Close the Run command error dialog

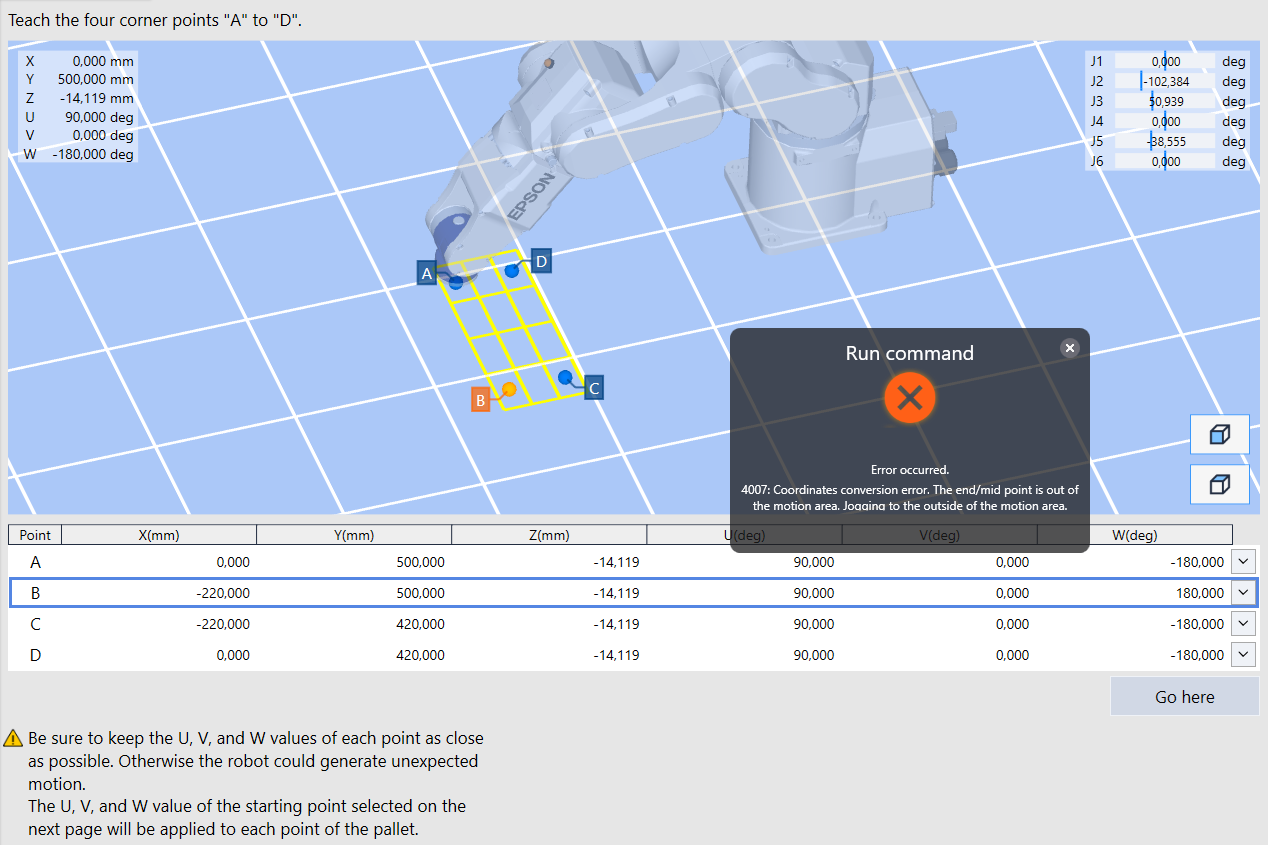click(1070, 348)
